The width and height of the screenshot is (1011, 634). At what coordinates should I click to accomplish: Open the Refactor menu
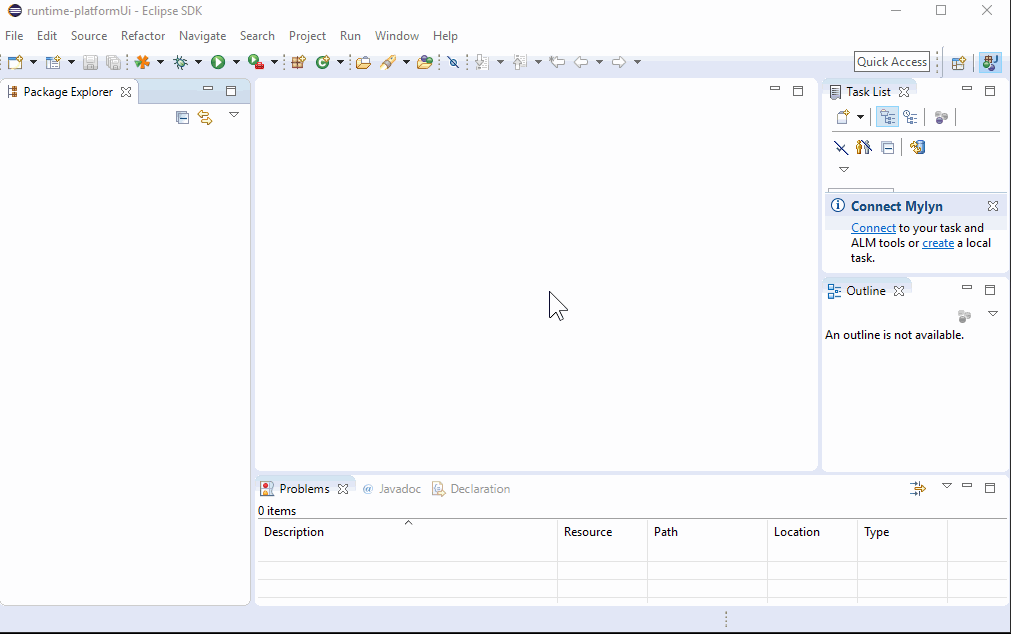pos(143,36)
